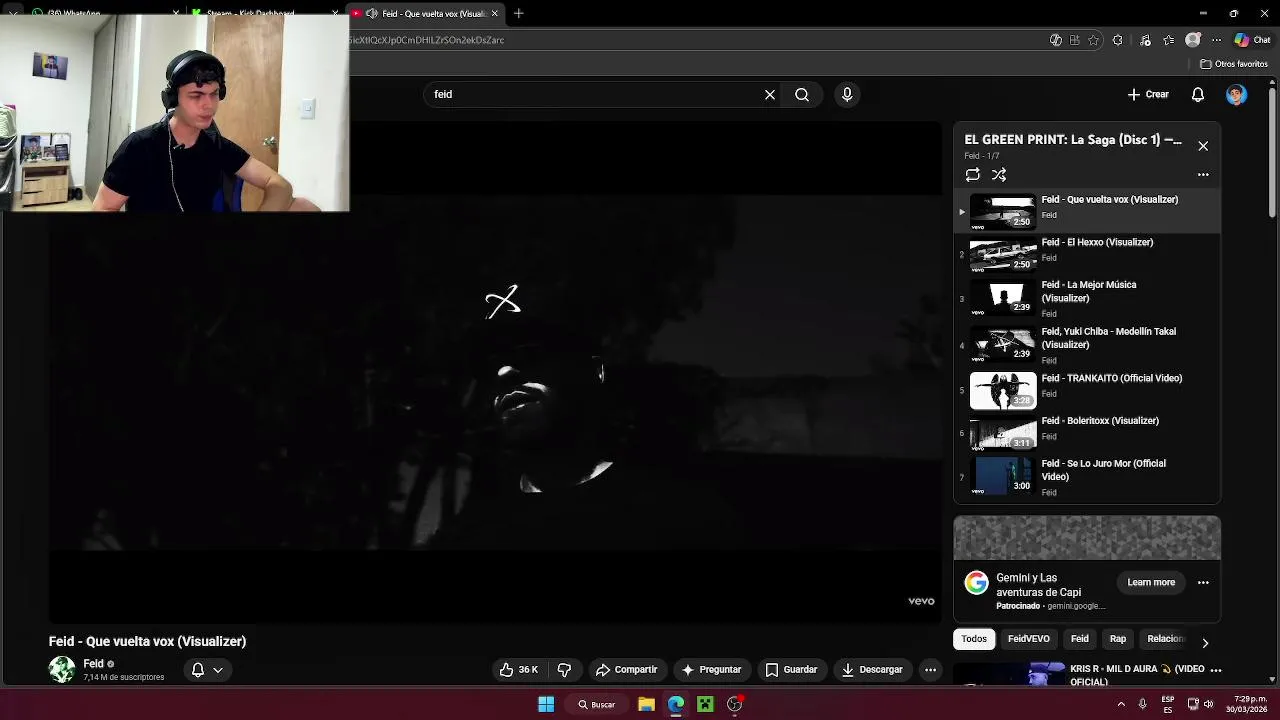This screenshot has height=720, width=1280.
Task: Dislike the video with thumbs-down
Action: coord(564,670)
